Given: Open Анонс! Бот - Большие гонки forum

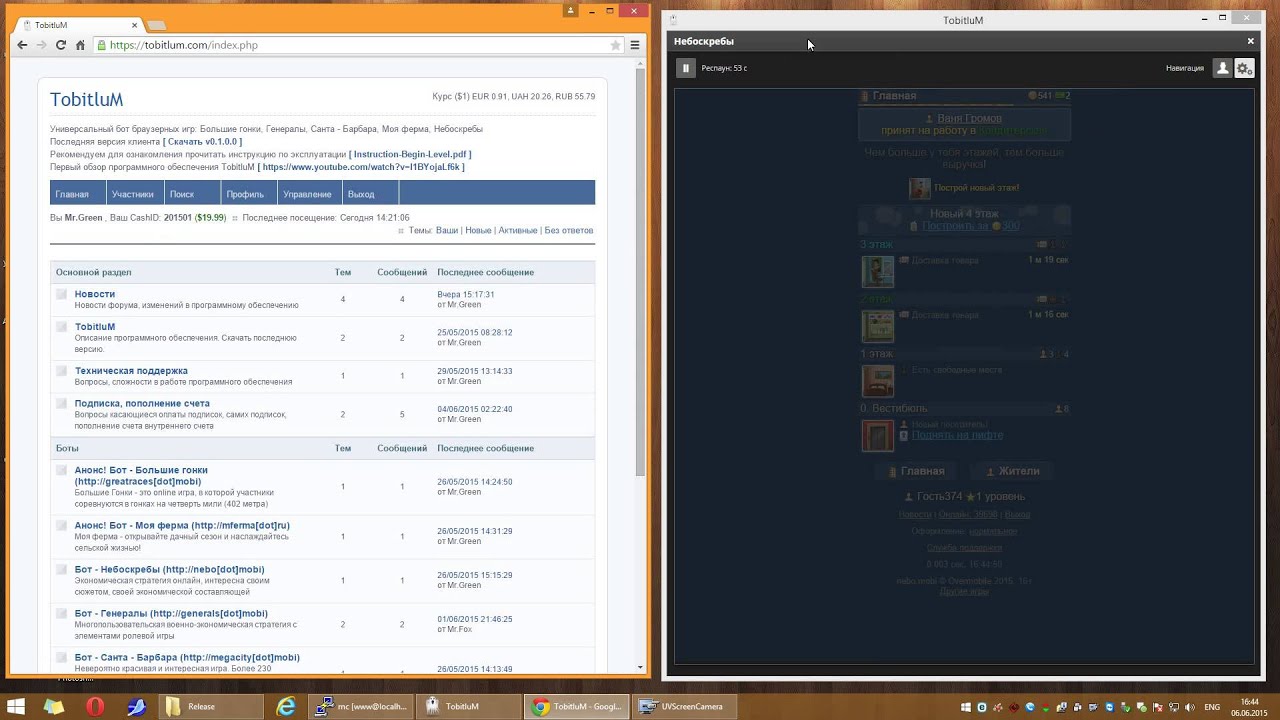Looking at the screenshot, I should 141,476.
